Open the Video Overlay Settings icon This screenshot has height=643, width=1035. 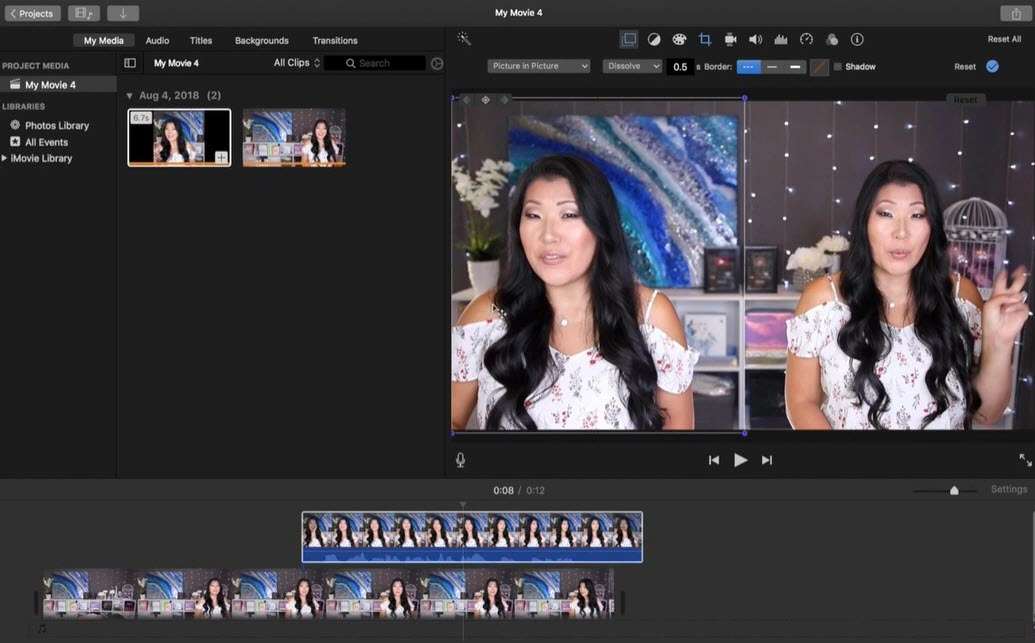(629, 40)
